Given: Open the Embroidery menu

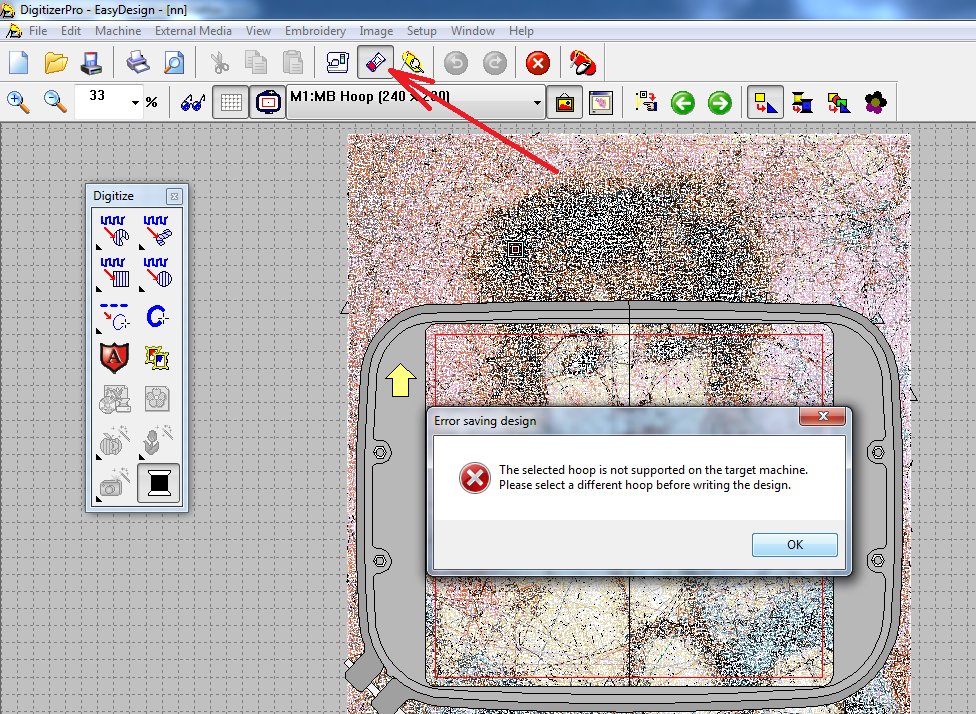Looking at the screenshot, I should [316, 31].
